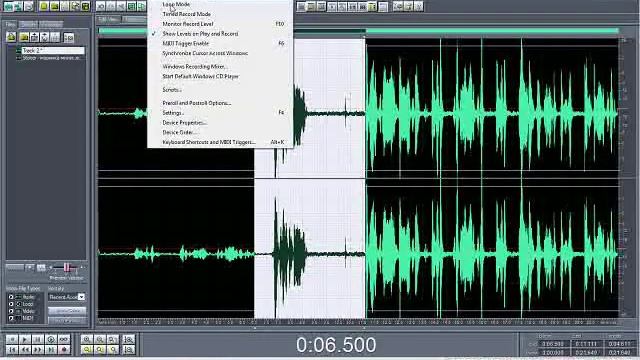Zoom out vertically on the waveform
The height and width of the screenshot is (360, 640).
click(x=129, y=350)
